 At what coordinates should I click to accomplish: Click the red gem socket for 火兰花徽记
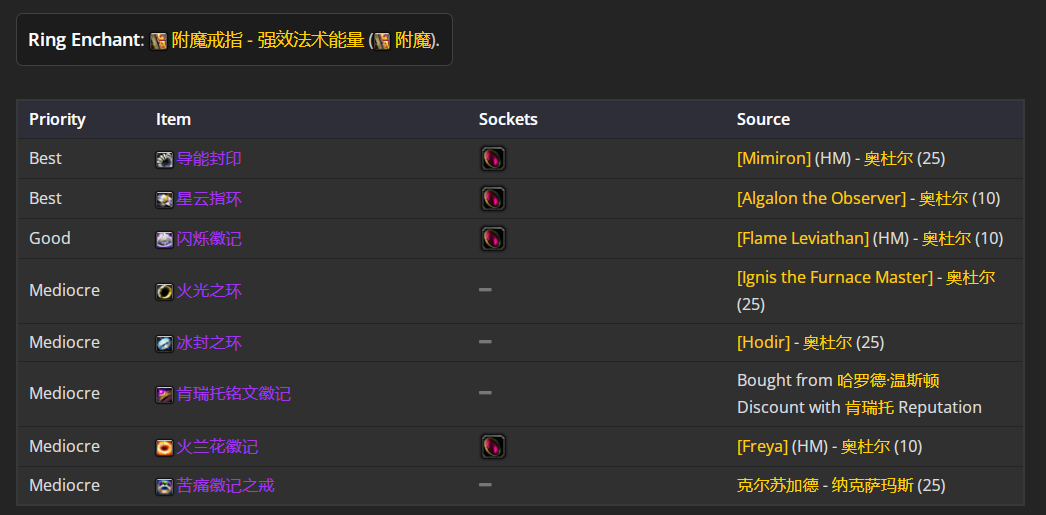point(493,446)
